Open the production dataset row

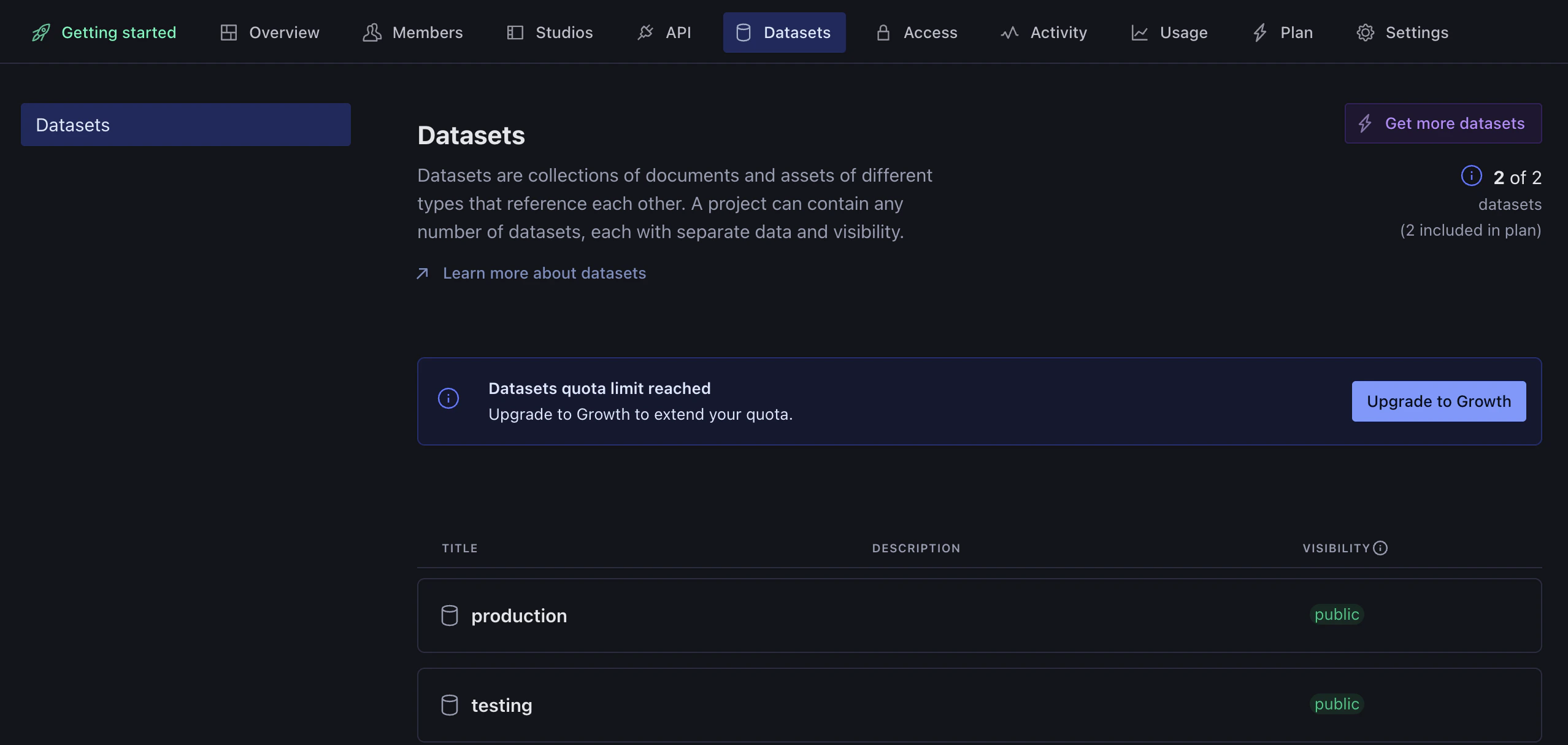979,616
